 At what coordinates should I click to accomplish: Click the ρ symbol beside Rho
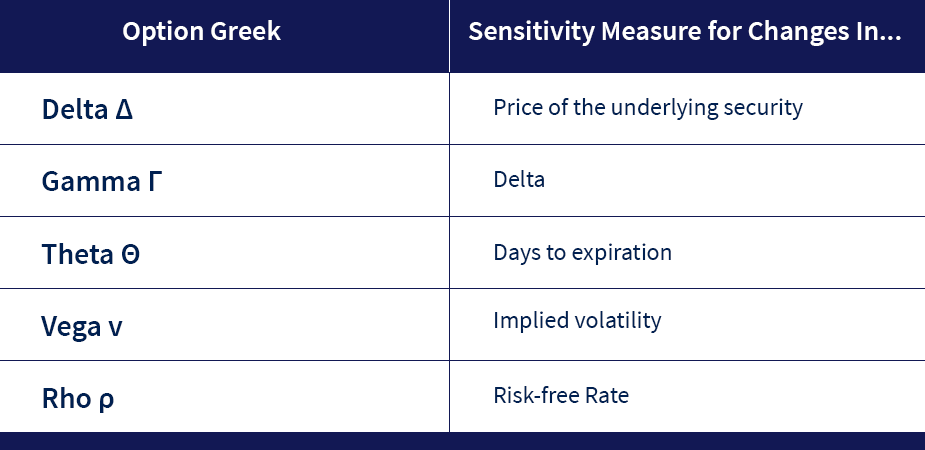106,400
